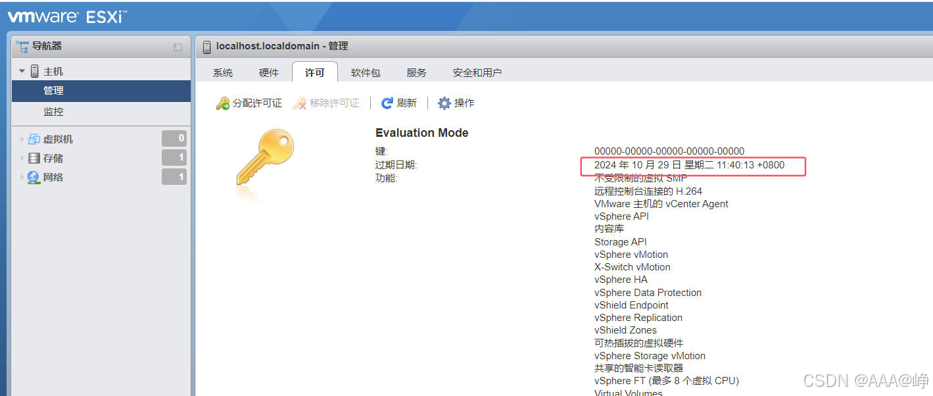The height and width of the screenshot is (396, 933).
Task: Expand the 存储 tree arrow
Action: click(23, 158)
